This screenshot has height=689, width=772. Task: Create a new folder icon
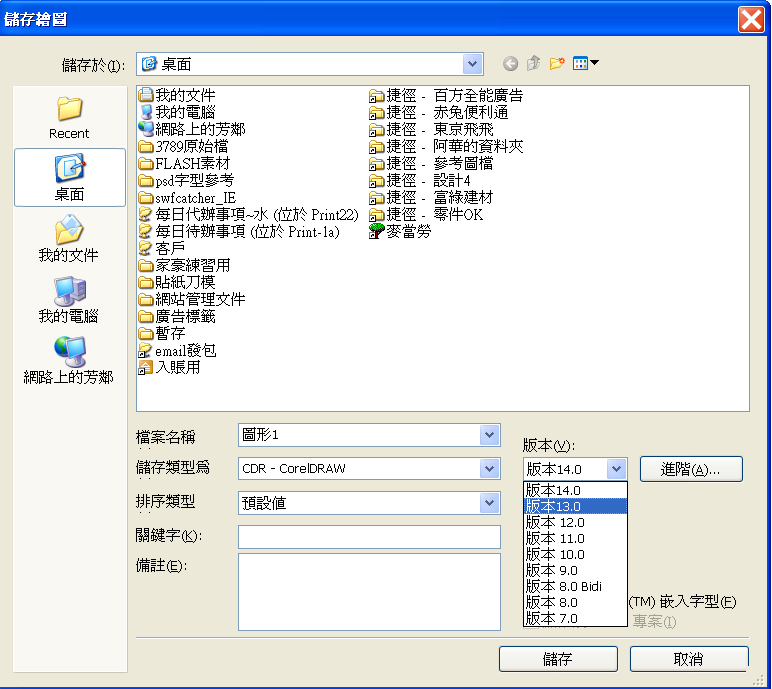[x=557, y=64]
